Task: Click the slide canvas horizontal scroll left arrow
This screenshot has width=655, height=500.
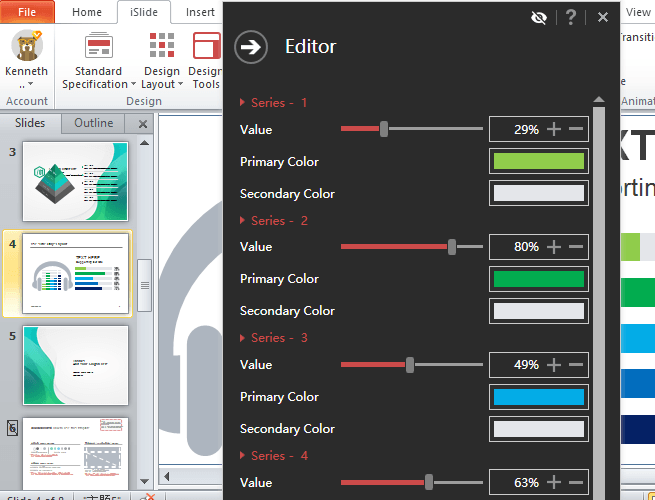Action: coord(167,477)
